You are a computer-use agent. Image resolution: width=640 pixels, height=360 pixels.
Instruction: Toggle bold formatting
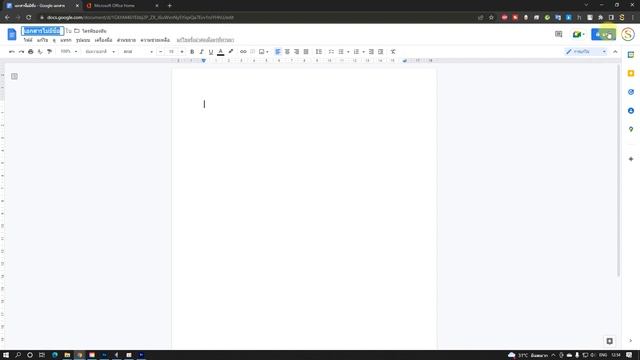[192, 52]
